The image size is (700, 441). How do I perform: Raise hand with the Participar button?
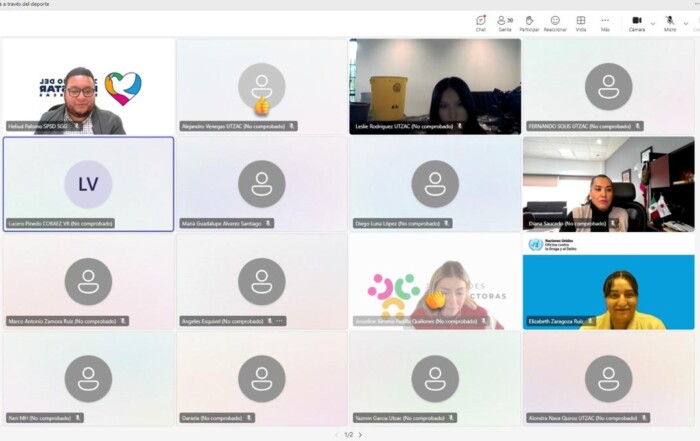(x=529, y=23)
